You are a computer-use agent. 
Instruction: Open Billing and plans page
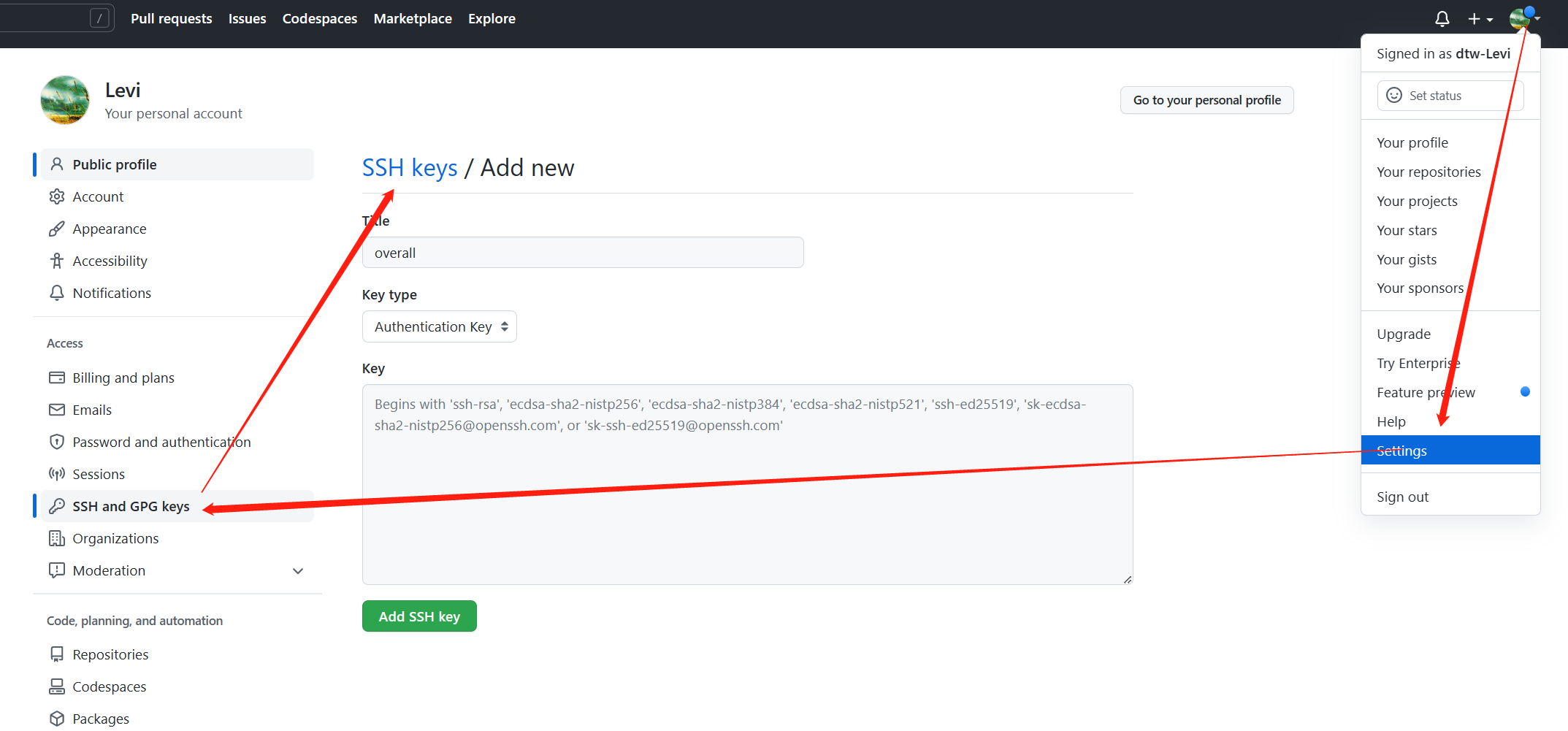[x=177, y=378]
